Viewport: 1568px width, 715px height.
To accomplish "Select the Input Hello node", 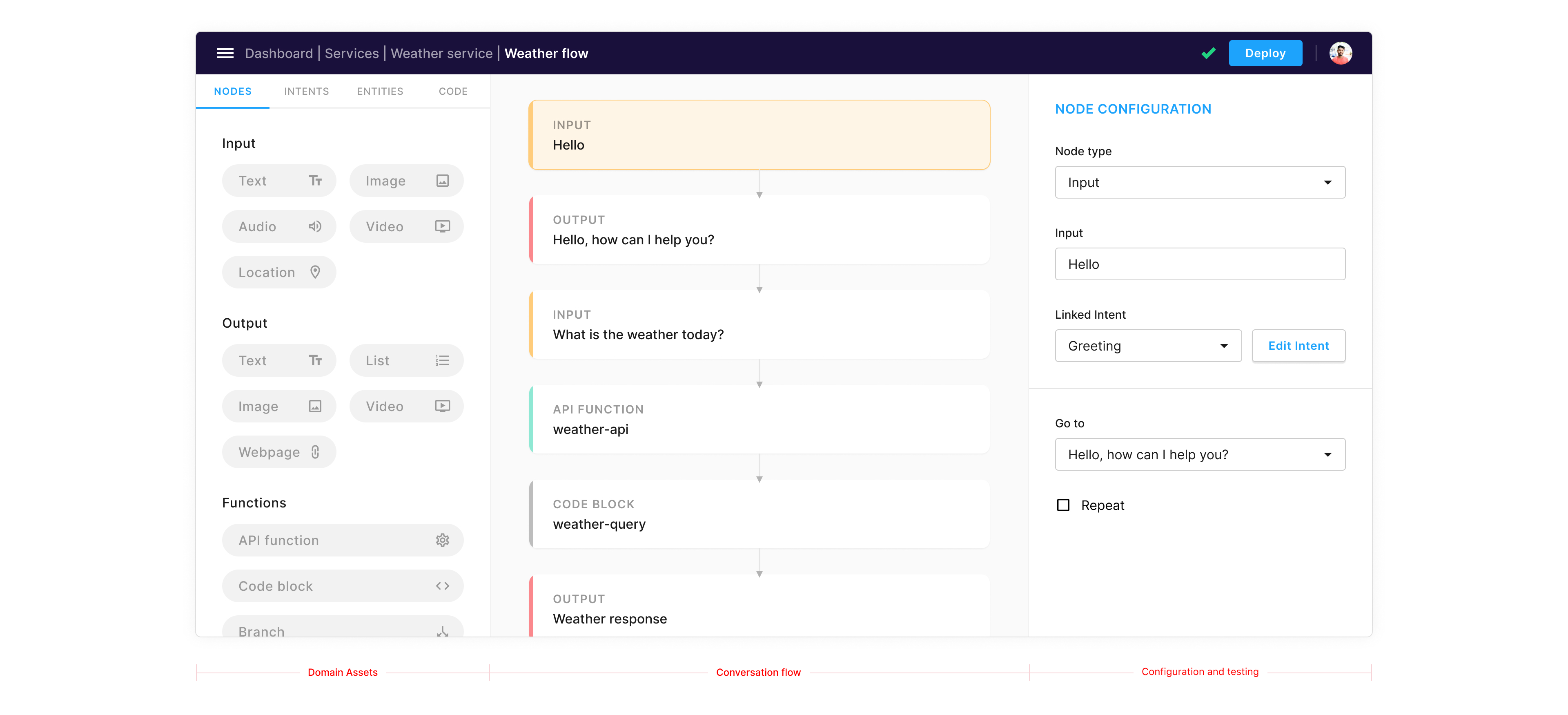I will (x=759, y=135).
